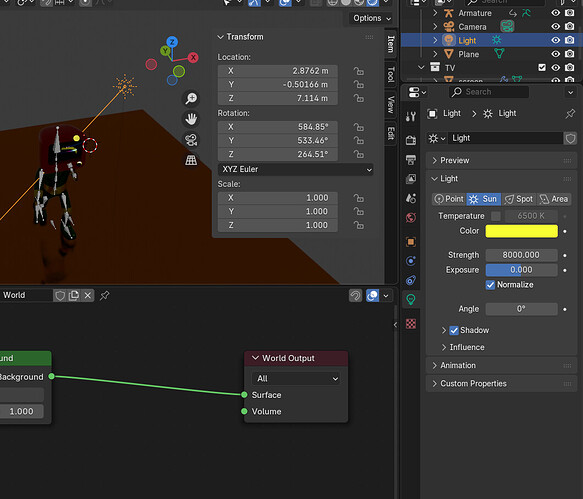
Task: Open the Physics properties tab icon
Action: tap(411, 261)
